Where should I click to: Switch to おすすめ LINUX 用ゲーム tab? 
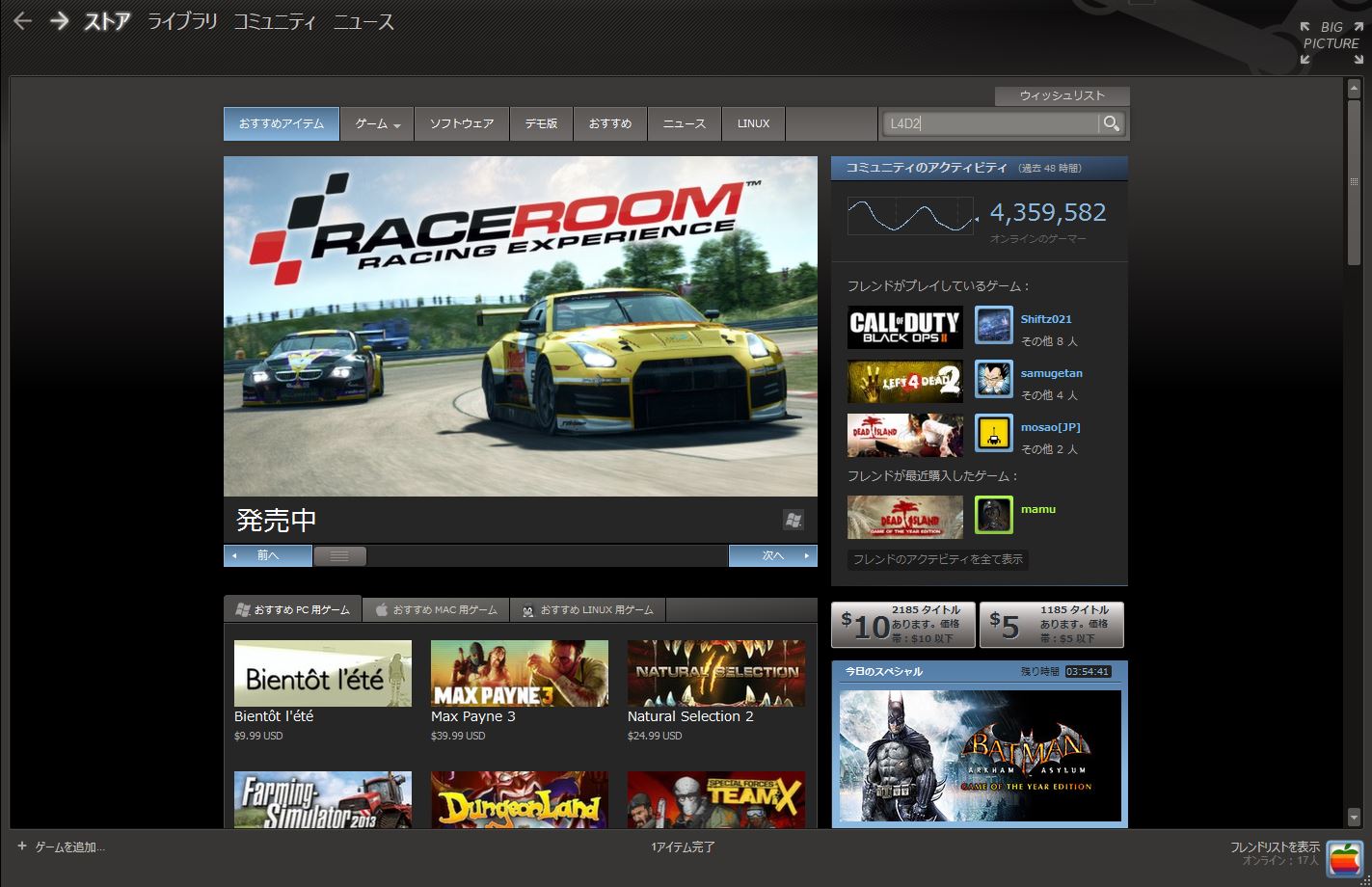587,609
